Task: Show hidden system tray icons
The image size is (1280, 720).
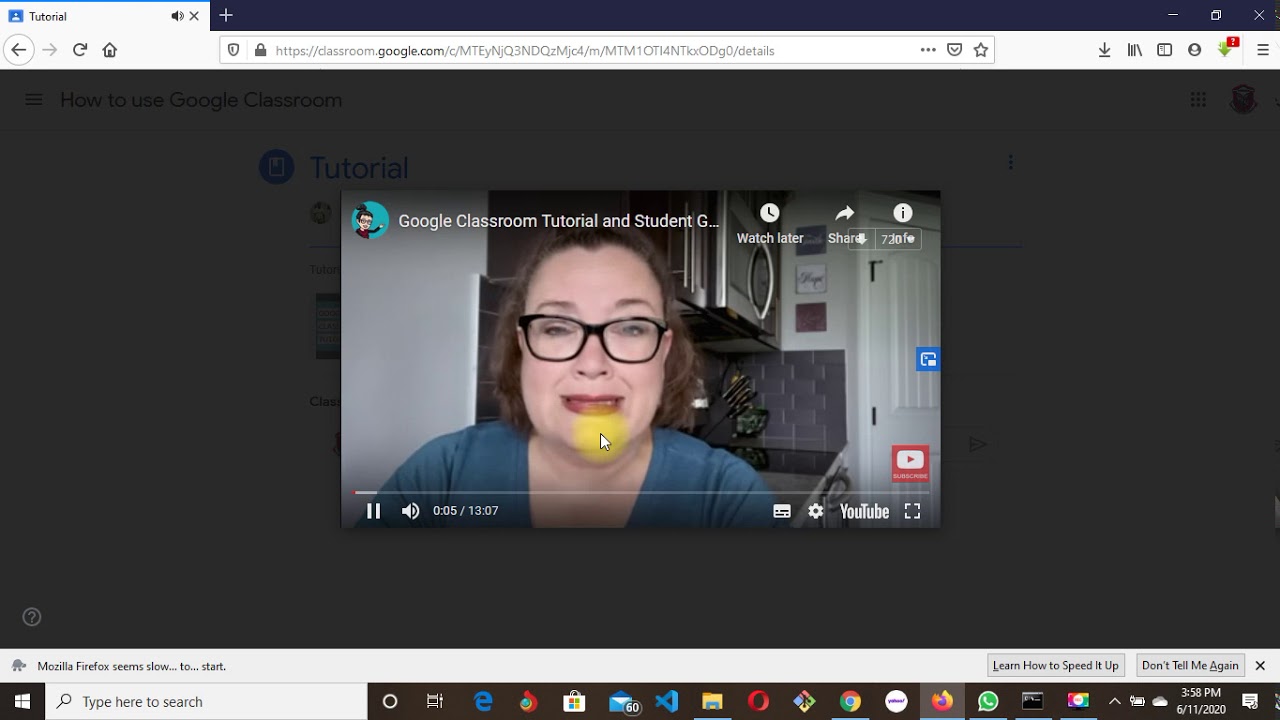Action: (1115, 701)
